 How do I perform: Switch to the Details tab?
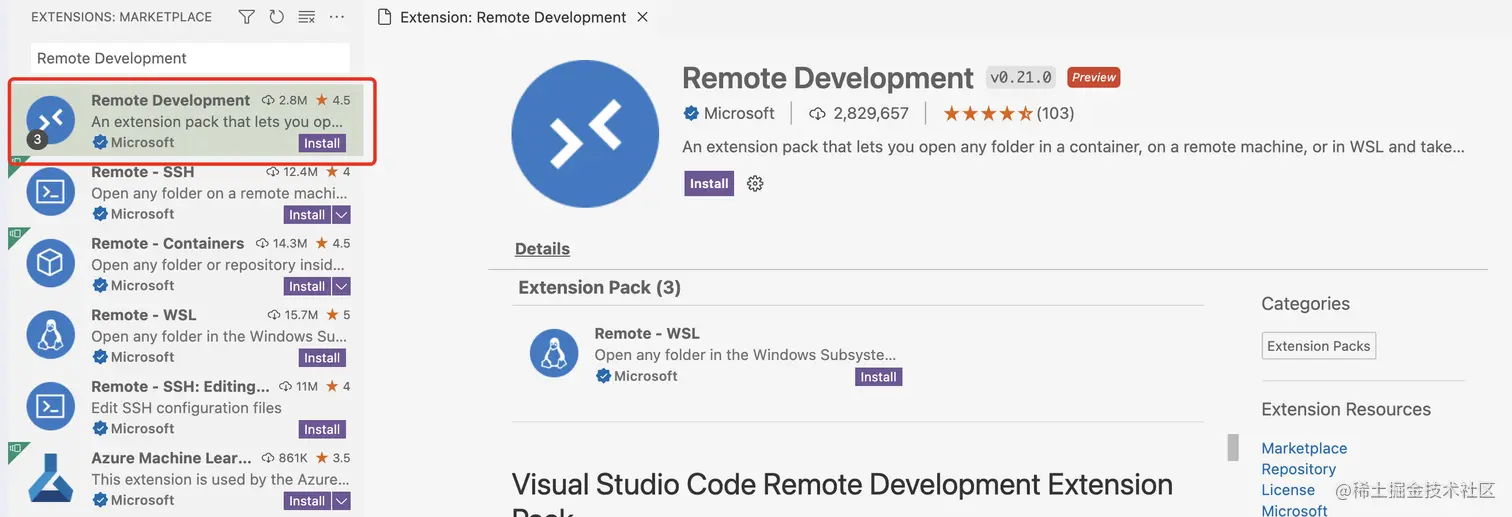coord(542,249)
